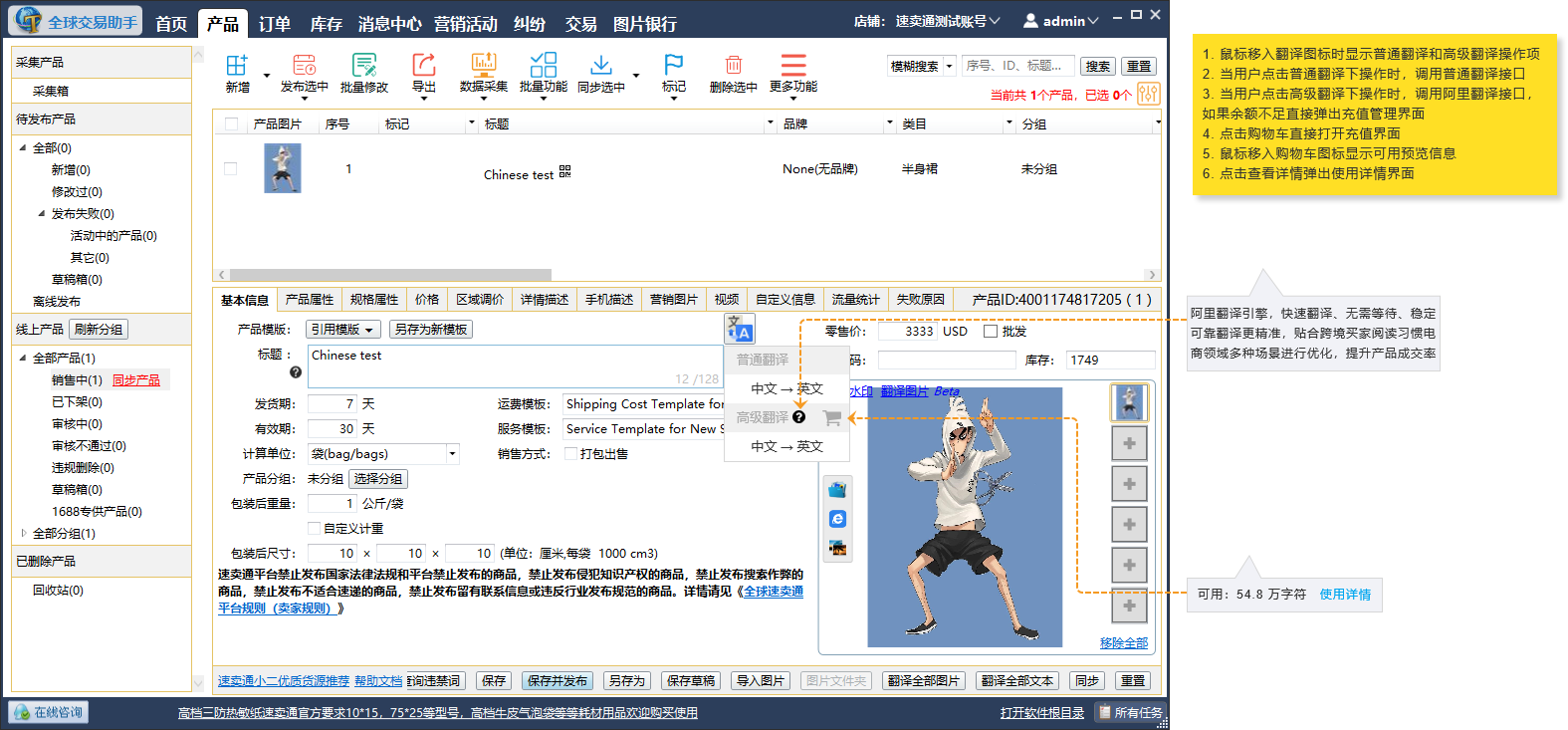Viewport: 1568px width, 730px height.
Task: Open the 打开软件根目录 link
Action: tap(1042, 713)
